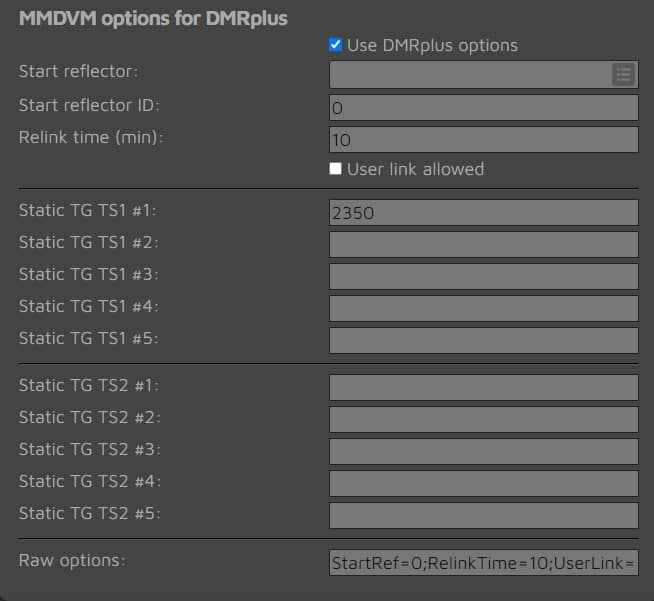Select Static TG TS2 #2 input box
The image size is (654, 601).
[x=483, y=420]
